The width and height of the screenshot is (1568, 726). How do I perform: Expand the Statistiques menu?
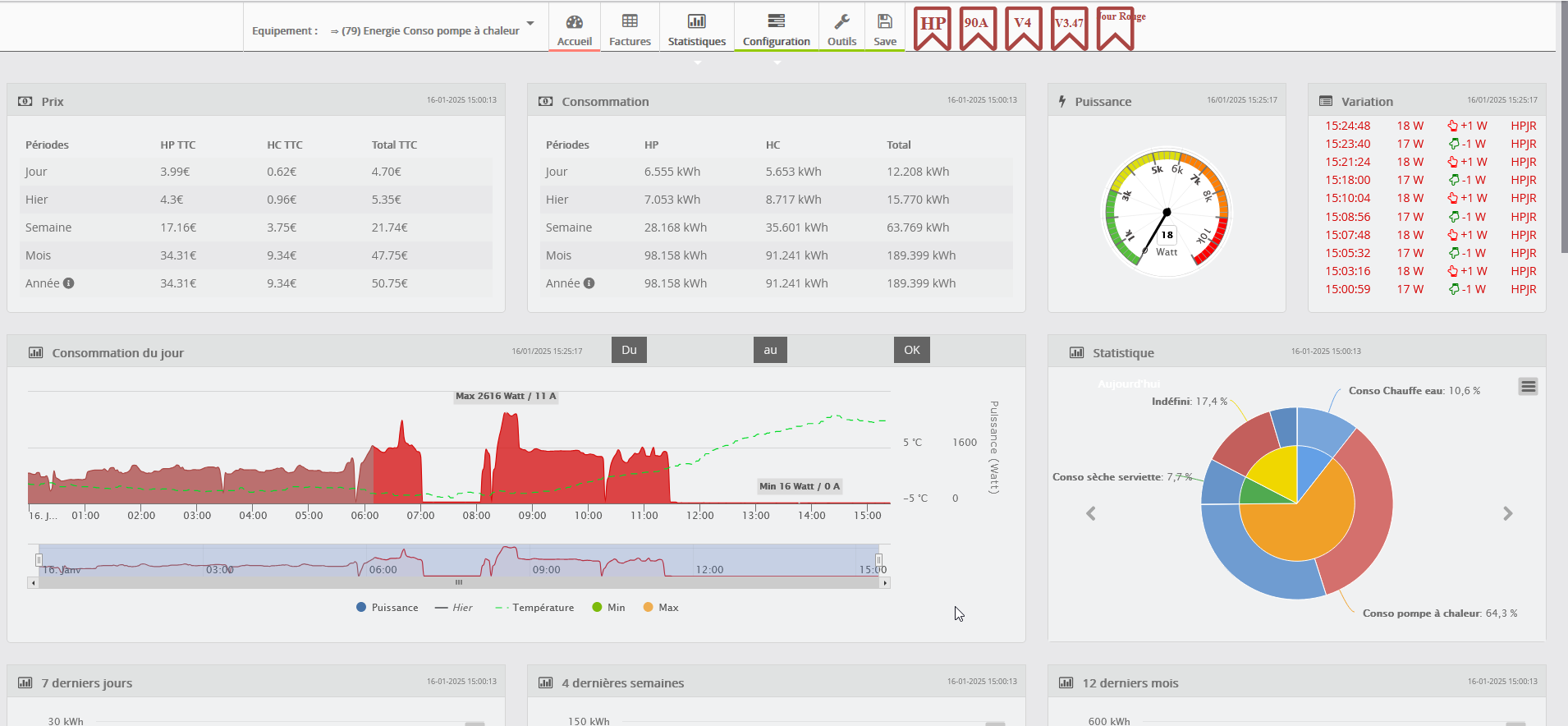coord(696,30)
